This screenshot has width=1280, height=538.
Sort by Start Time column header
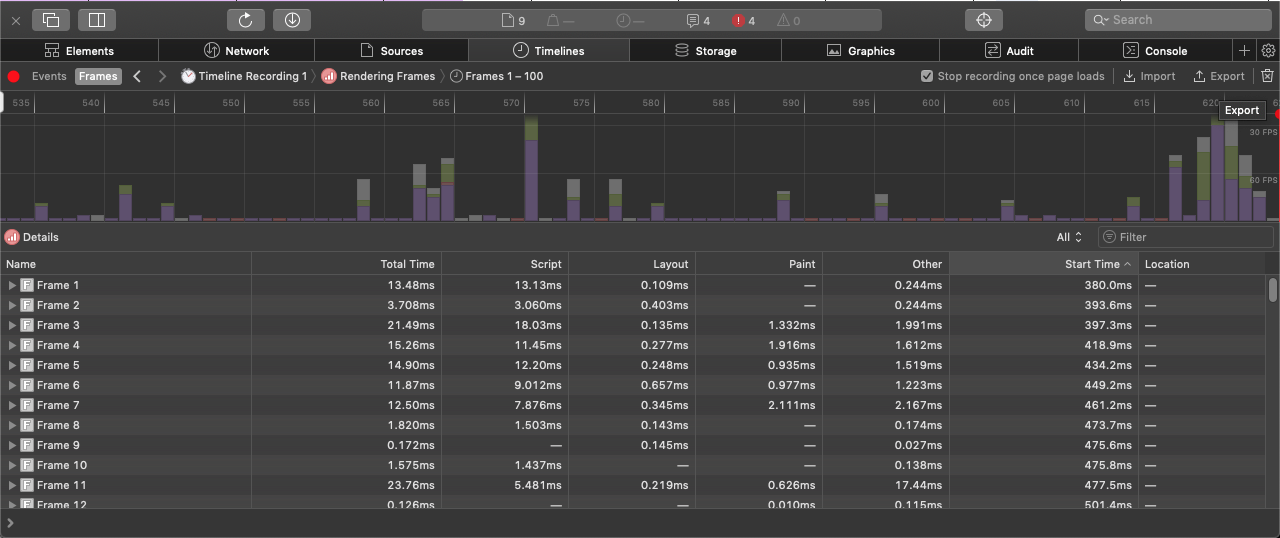coord(1044,264)
